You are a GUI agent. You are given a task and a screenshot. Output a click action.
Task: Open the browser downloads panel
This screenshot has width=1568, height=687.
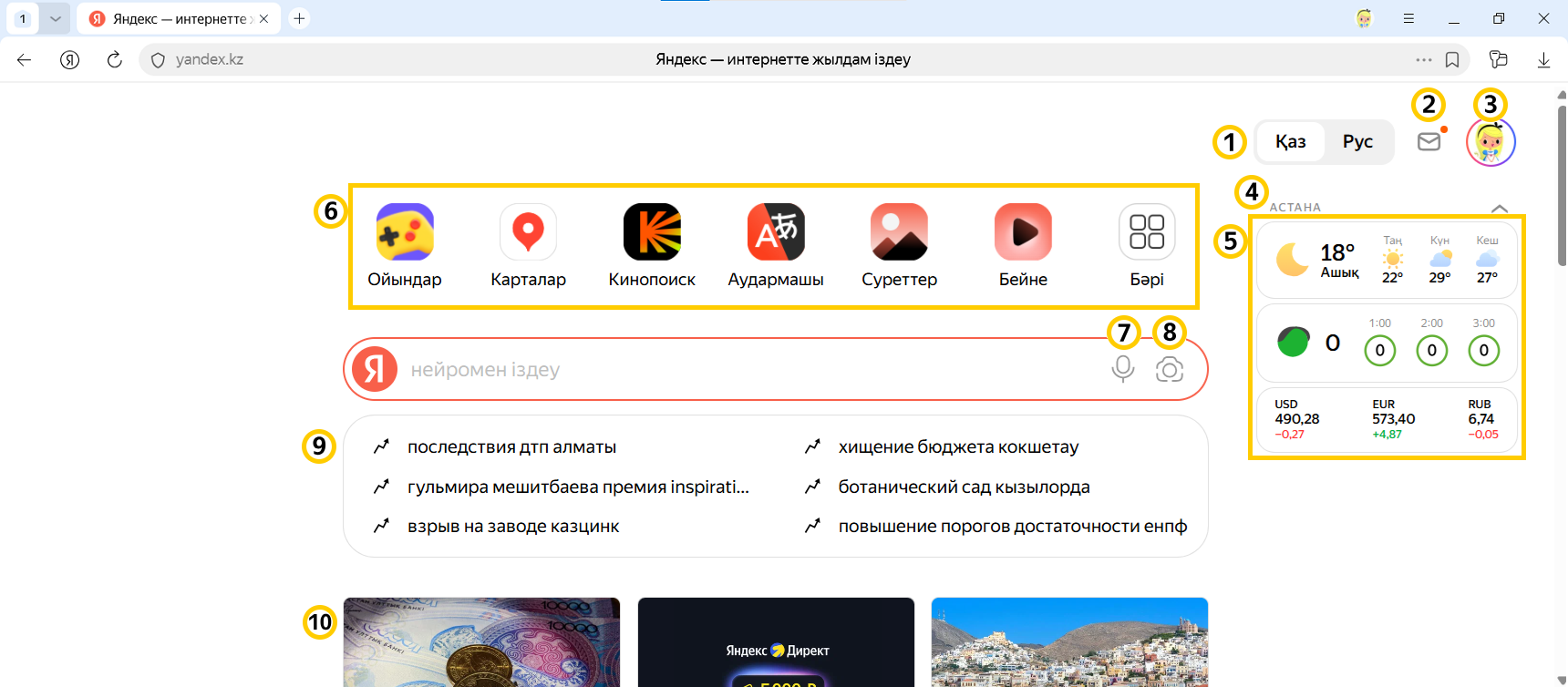click(1543, 60)
